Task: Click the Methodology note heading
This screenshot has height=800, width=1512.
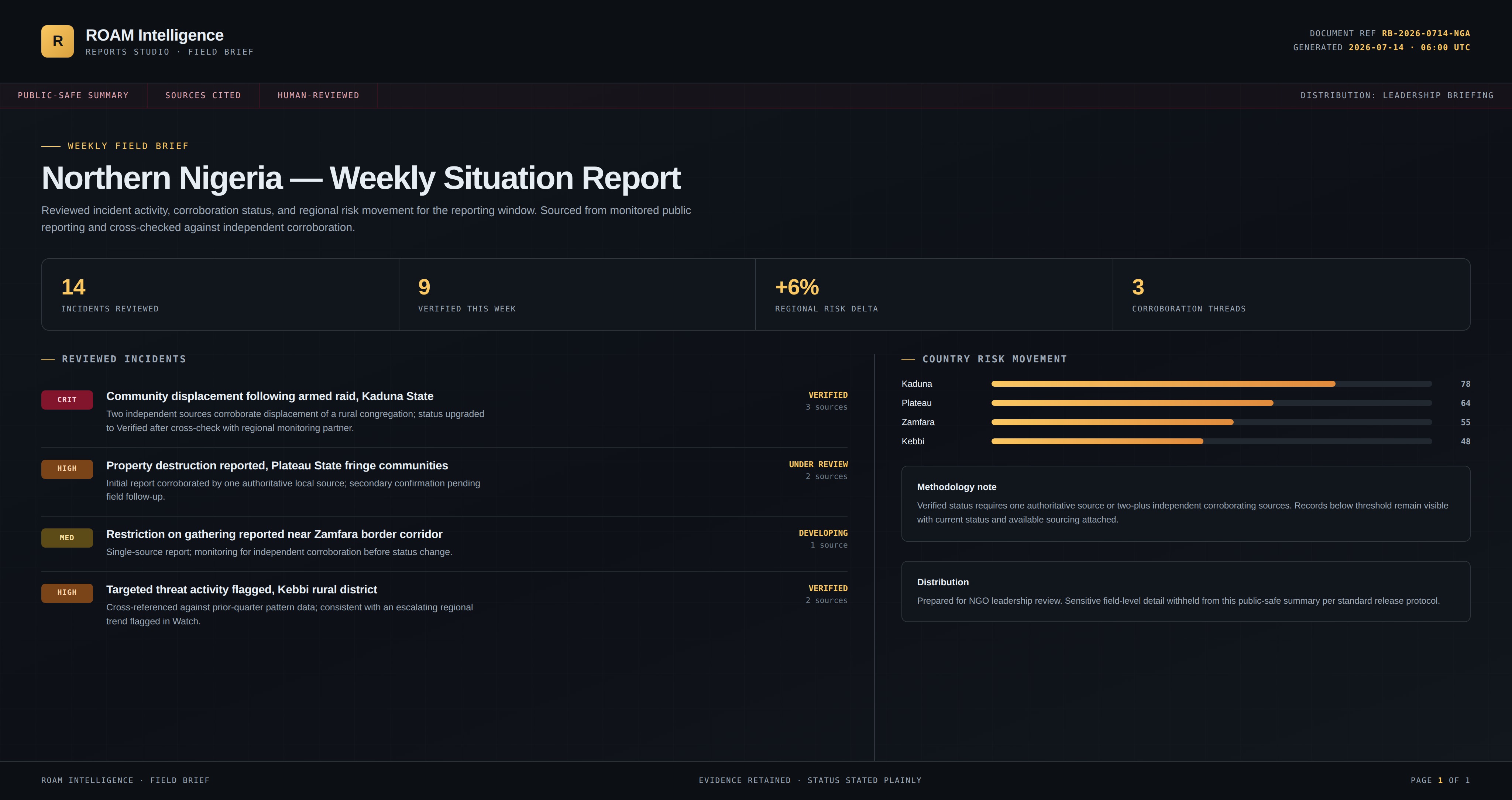Action: pos(957,487)
